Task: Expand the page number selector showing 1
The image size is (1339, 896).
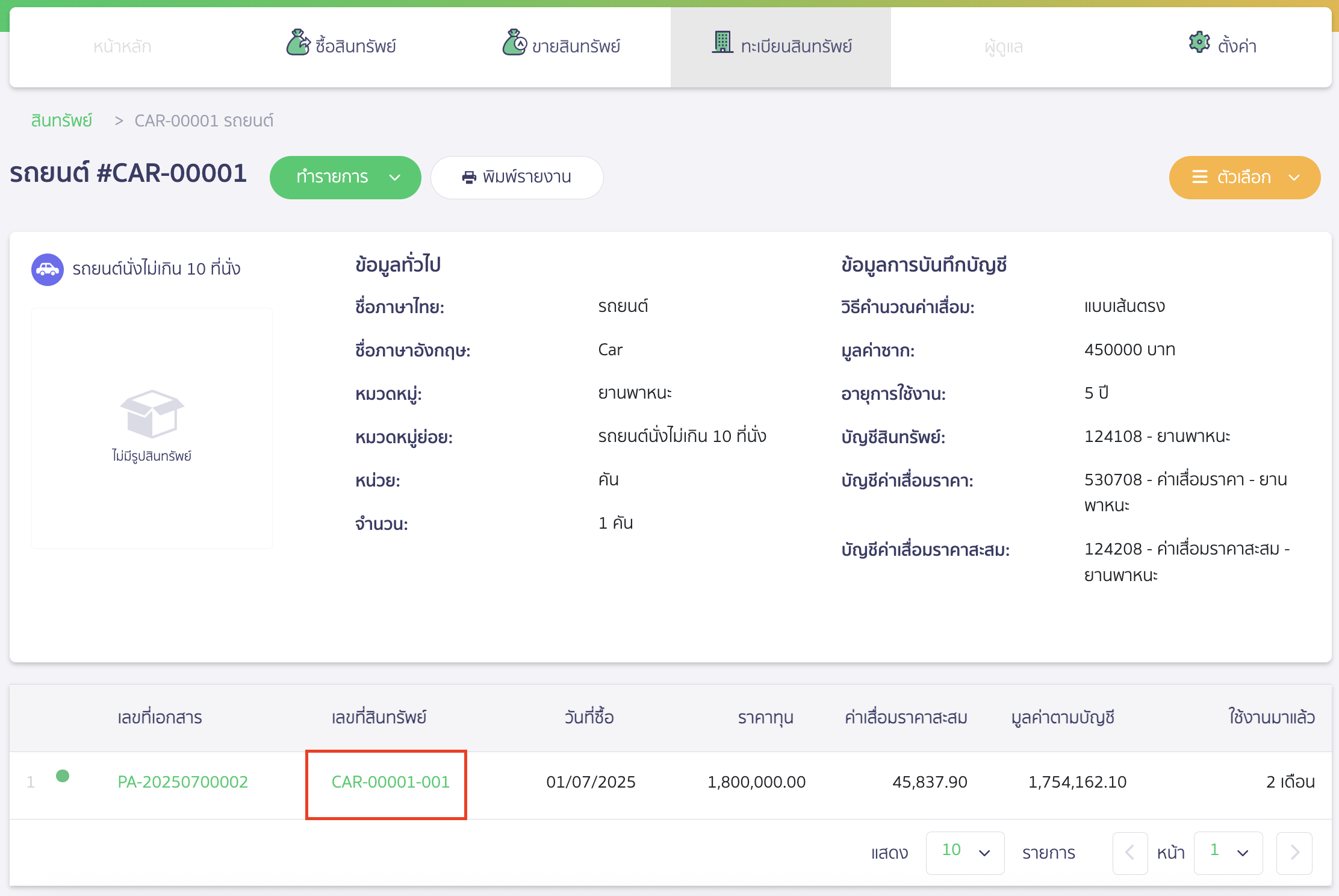Action: pos(1228,853)
